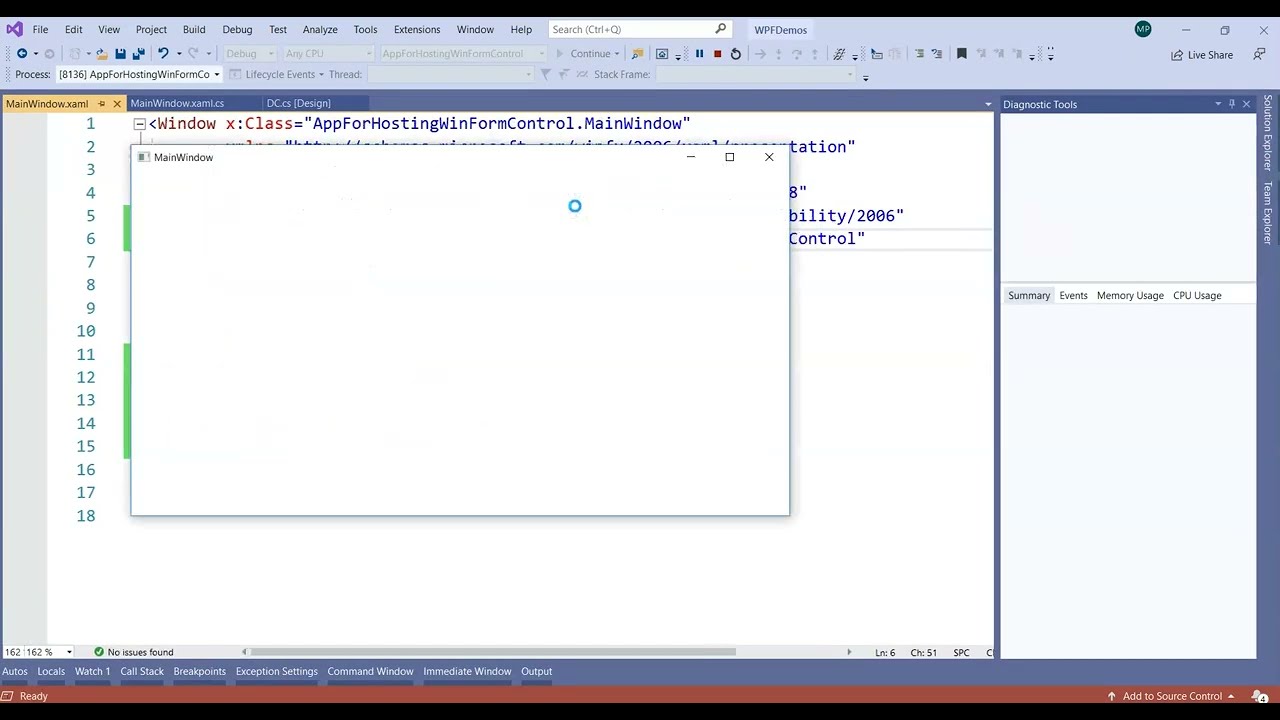
Task: Restart the debugging session
Action: pyautogui.click(x=736, y=54)
